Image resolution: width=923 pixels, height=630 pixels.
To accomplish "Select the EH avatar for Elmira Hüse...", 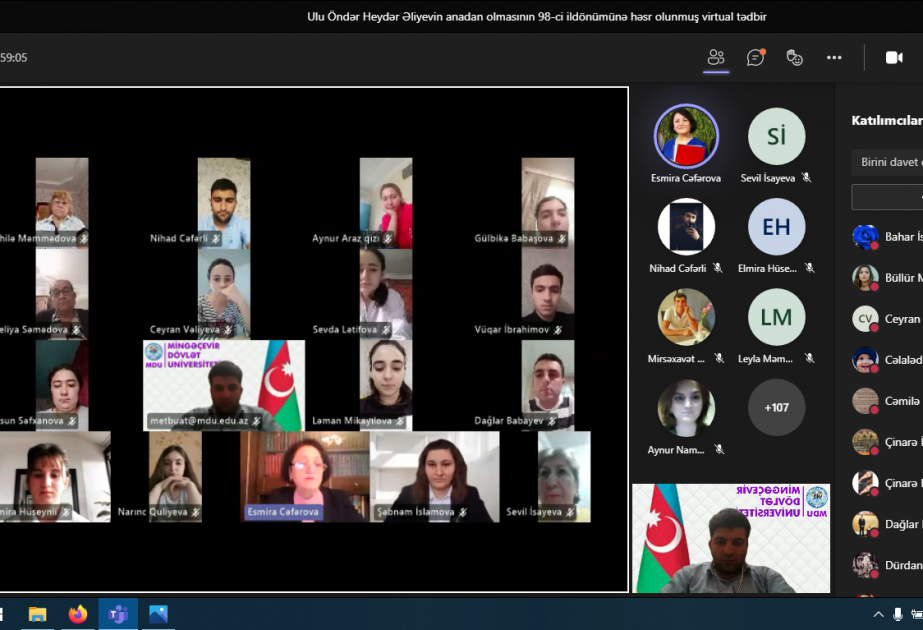I will pos(776,227).
